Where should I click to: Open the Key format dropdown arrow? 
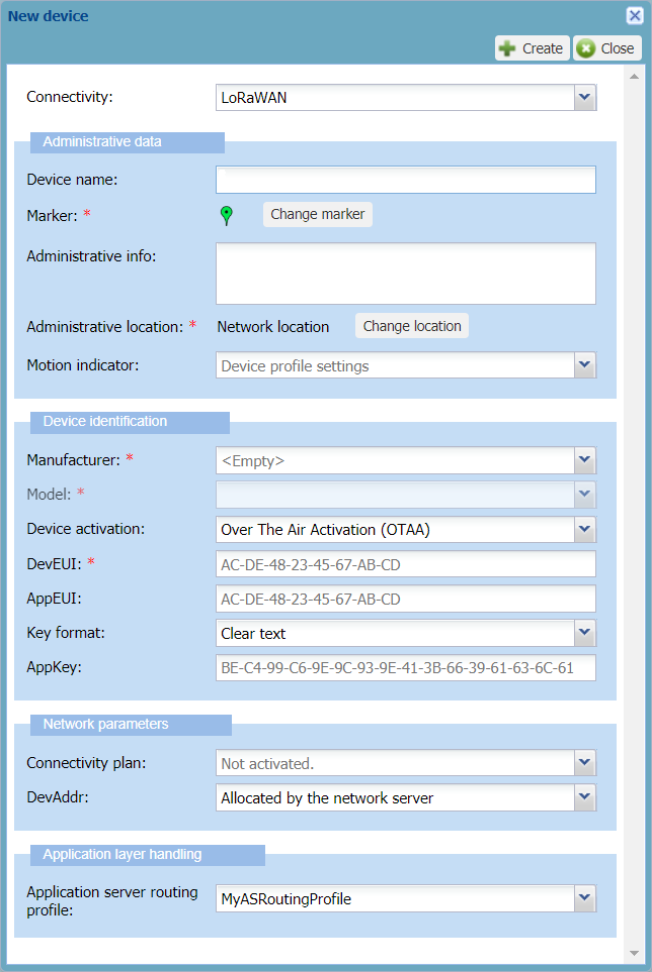click(x=584, y=633)
